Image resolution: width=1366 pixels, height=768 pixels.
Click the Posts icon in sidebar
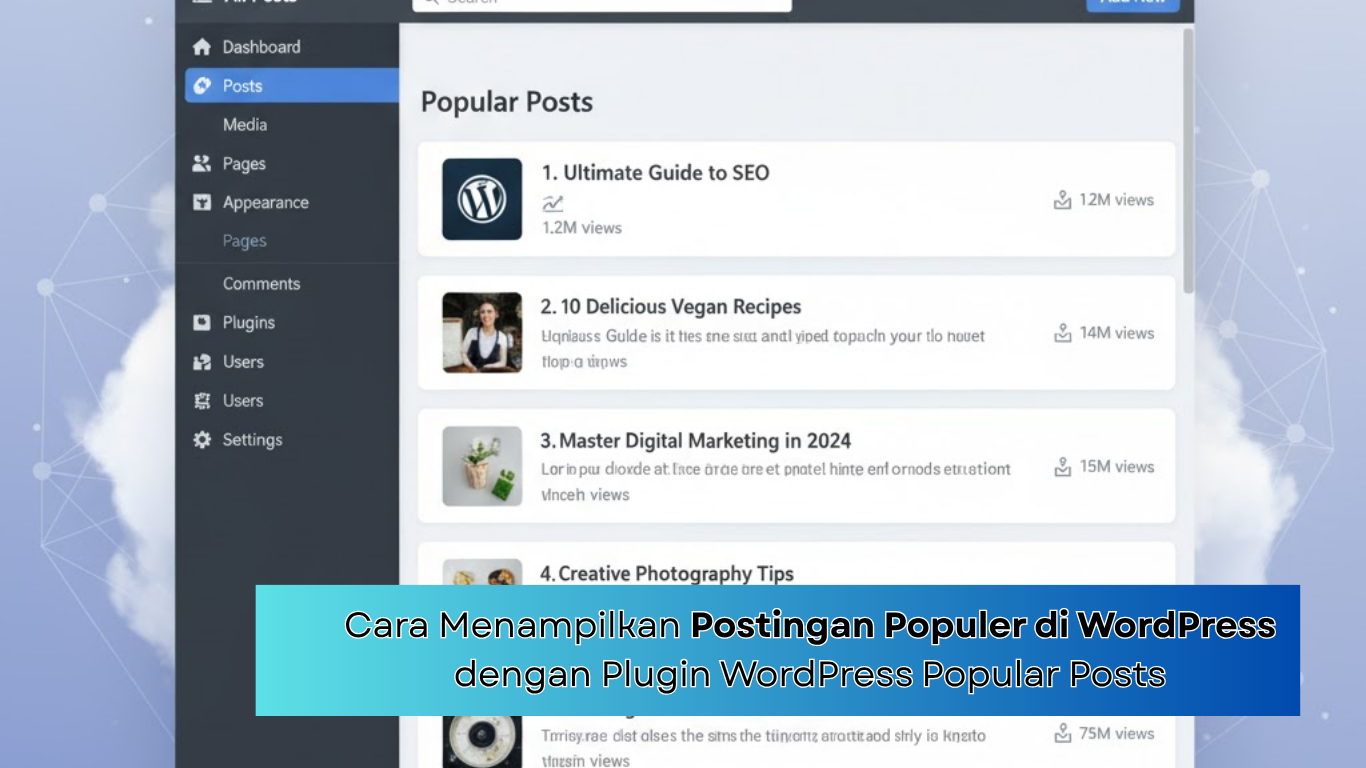click(202, 86)
